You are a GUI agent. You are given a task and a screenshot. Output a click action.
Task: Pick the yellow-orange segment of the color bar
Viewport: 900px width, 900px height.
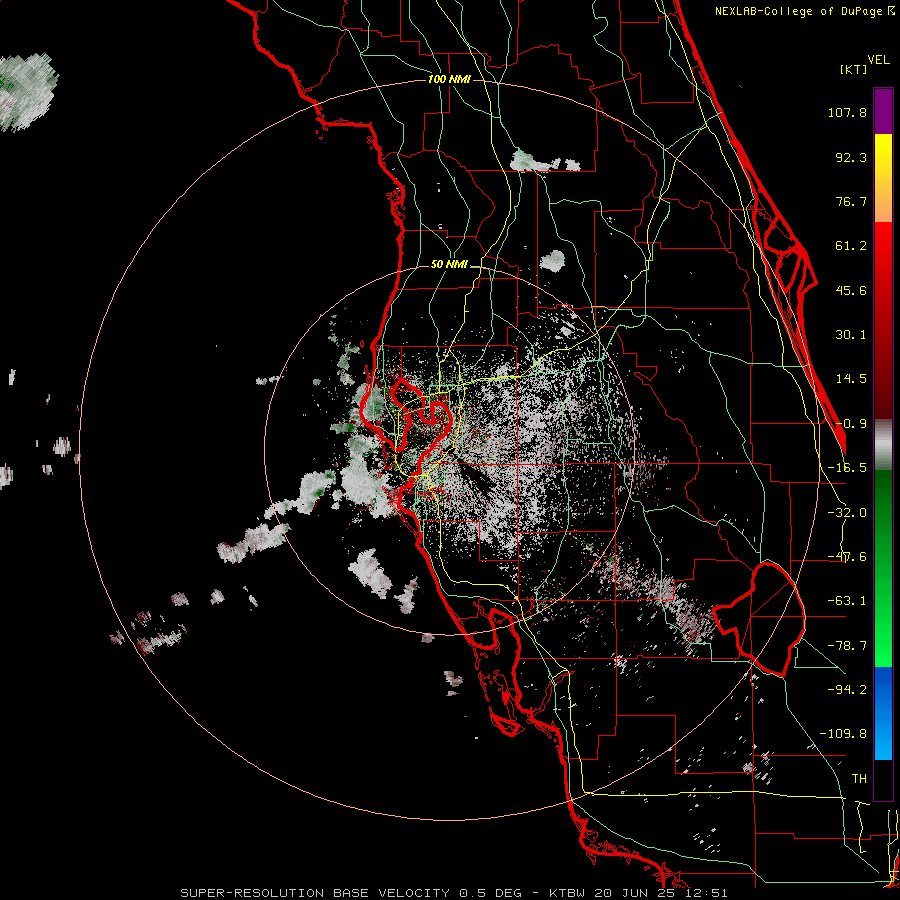click(883, 178)
